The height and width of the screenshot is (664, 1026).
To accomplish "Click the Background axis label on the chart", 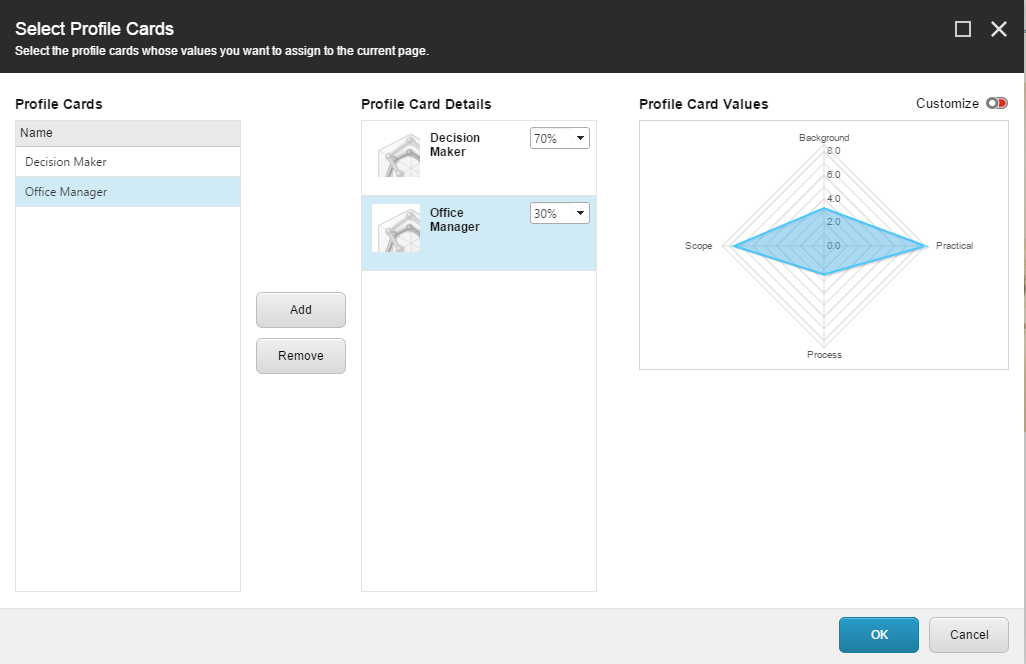I will pos(823,137).
